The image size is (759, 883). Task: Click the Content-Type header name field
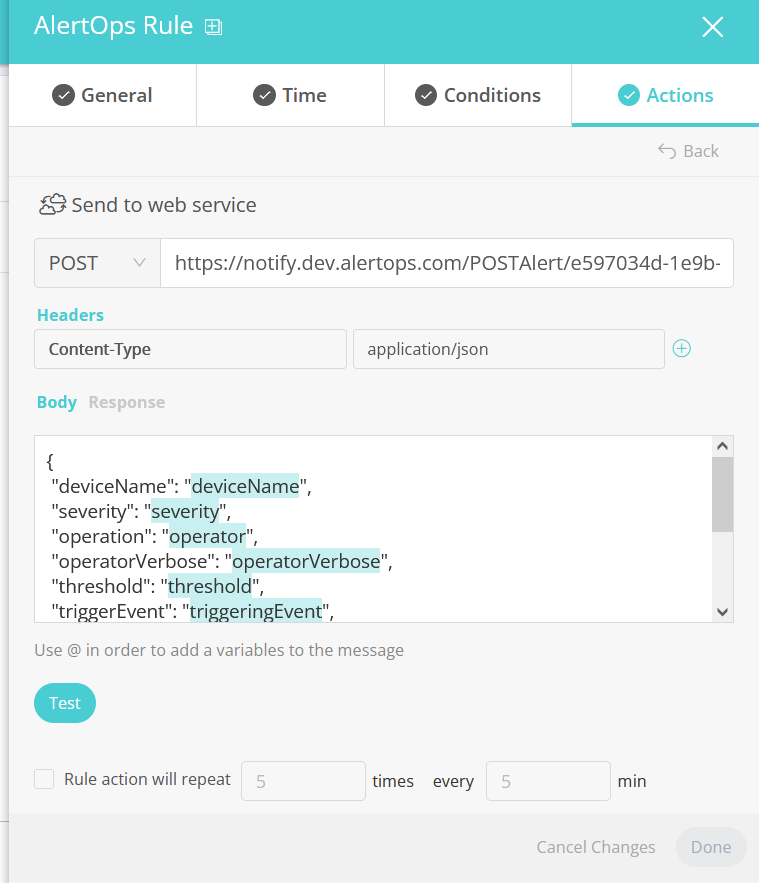coord(190,349)
